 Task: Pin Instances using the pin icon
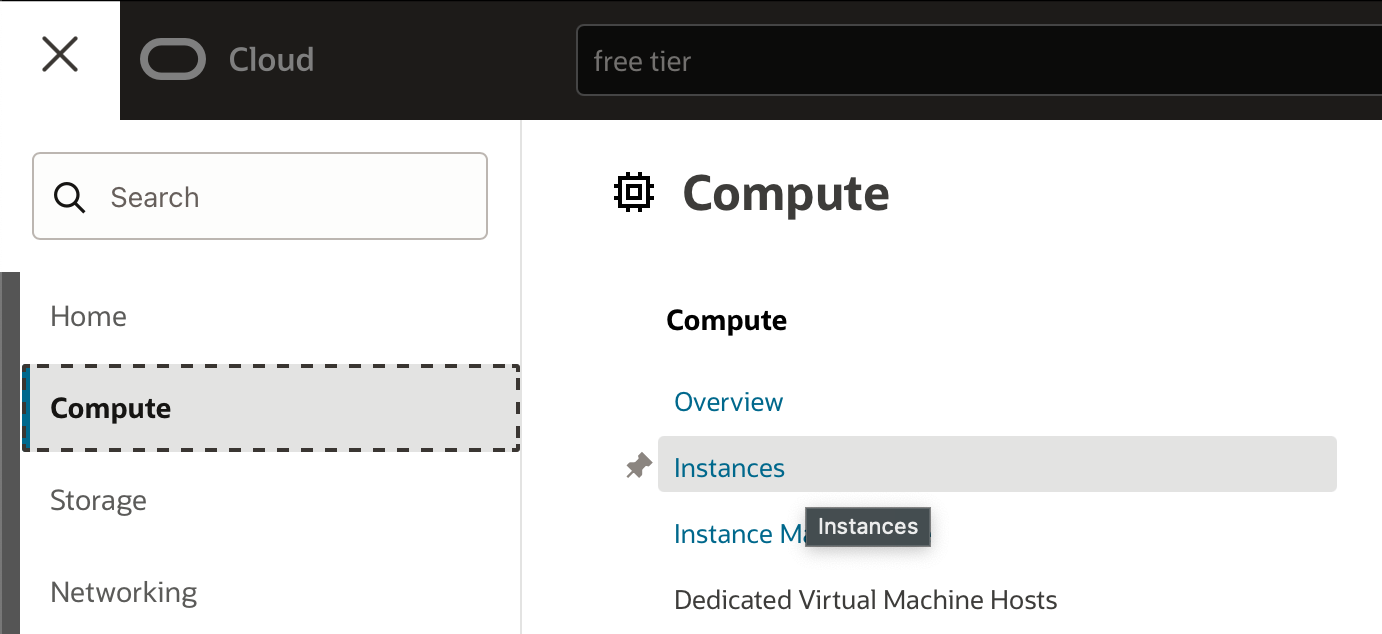point(638,464)
